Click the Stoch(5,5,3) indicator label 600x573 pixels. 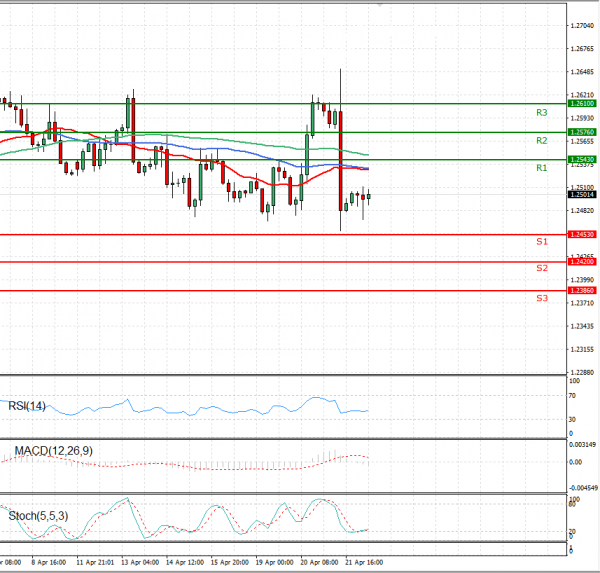pos(38,516)
